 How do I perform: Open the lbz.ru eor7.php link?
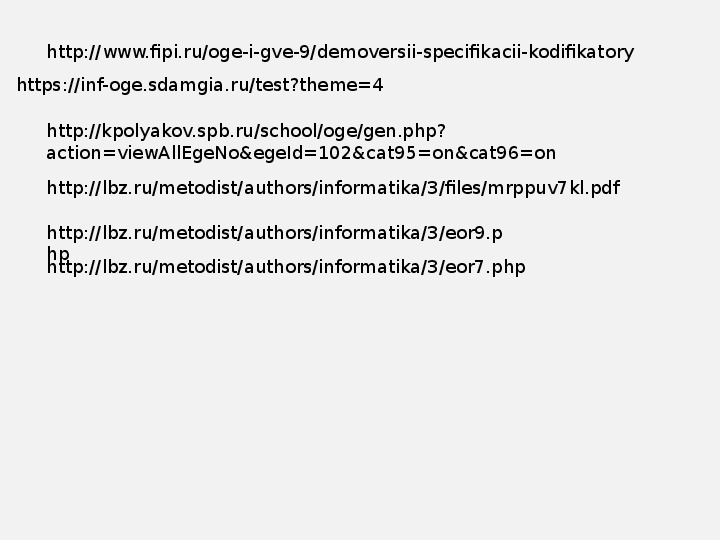tap(286, 267)
